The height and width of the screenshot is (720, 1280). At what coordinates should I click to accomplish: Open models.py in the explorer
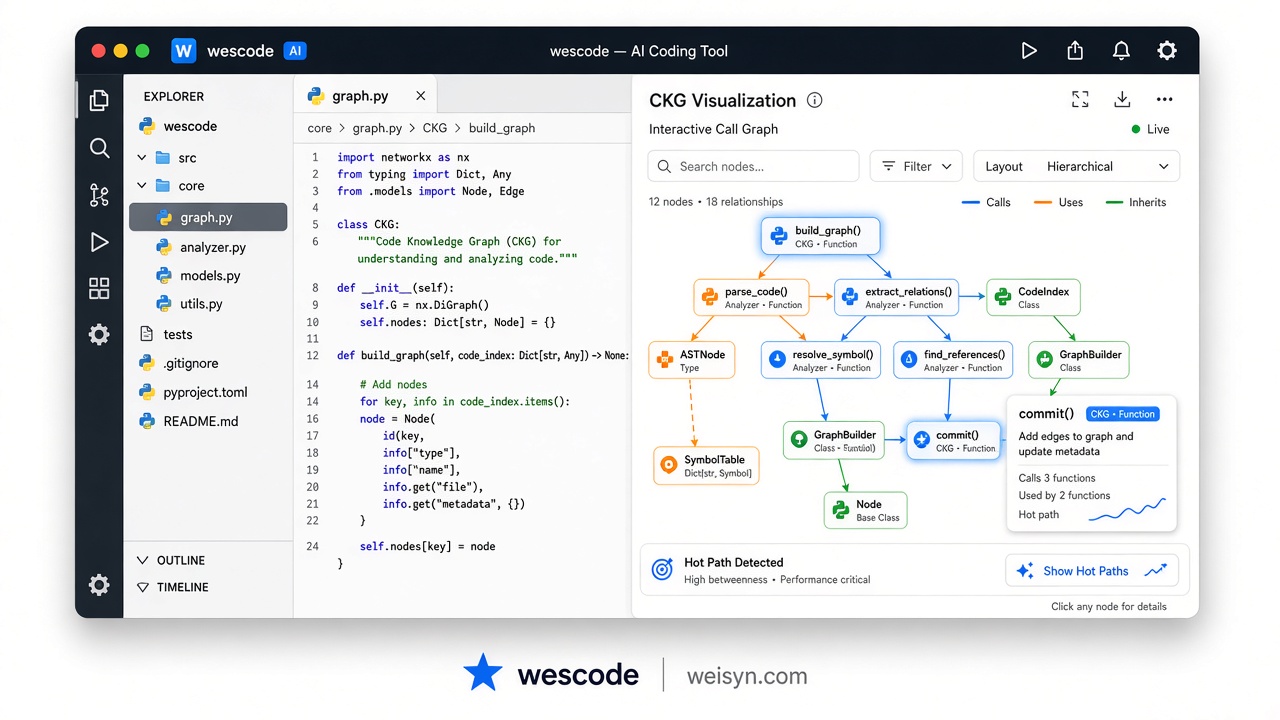tap(208, 275)
